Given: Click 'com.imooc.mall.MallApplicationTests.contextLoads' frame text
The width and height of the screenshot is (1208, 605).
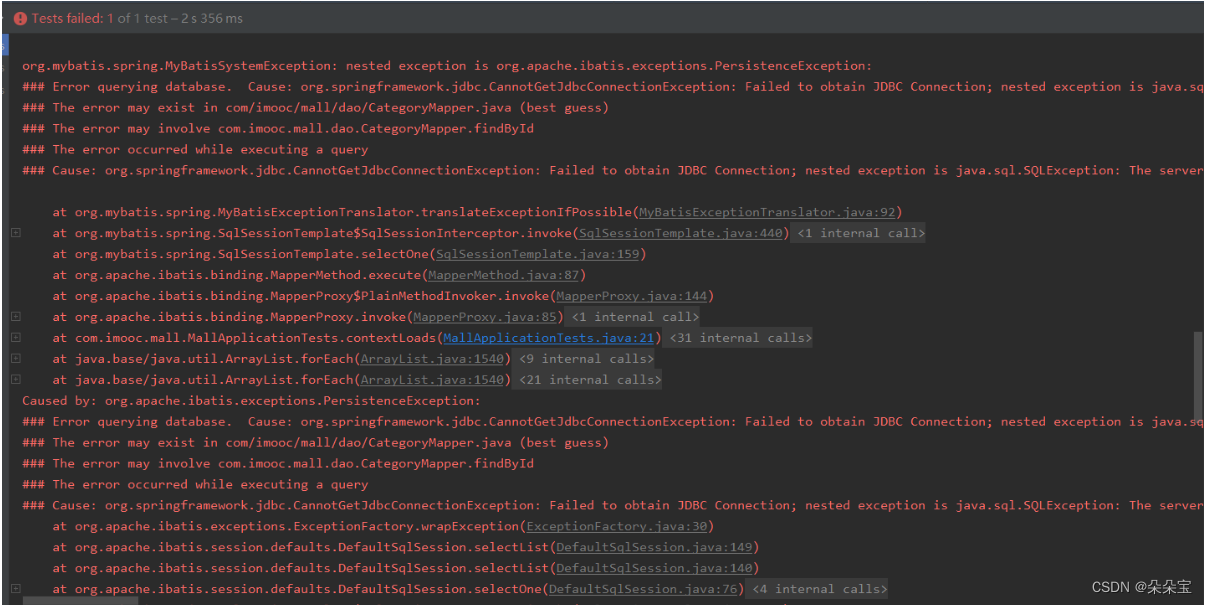Looking at the screenshot, I should pyautogui.click(x=255, y=338).
